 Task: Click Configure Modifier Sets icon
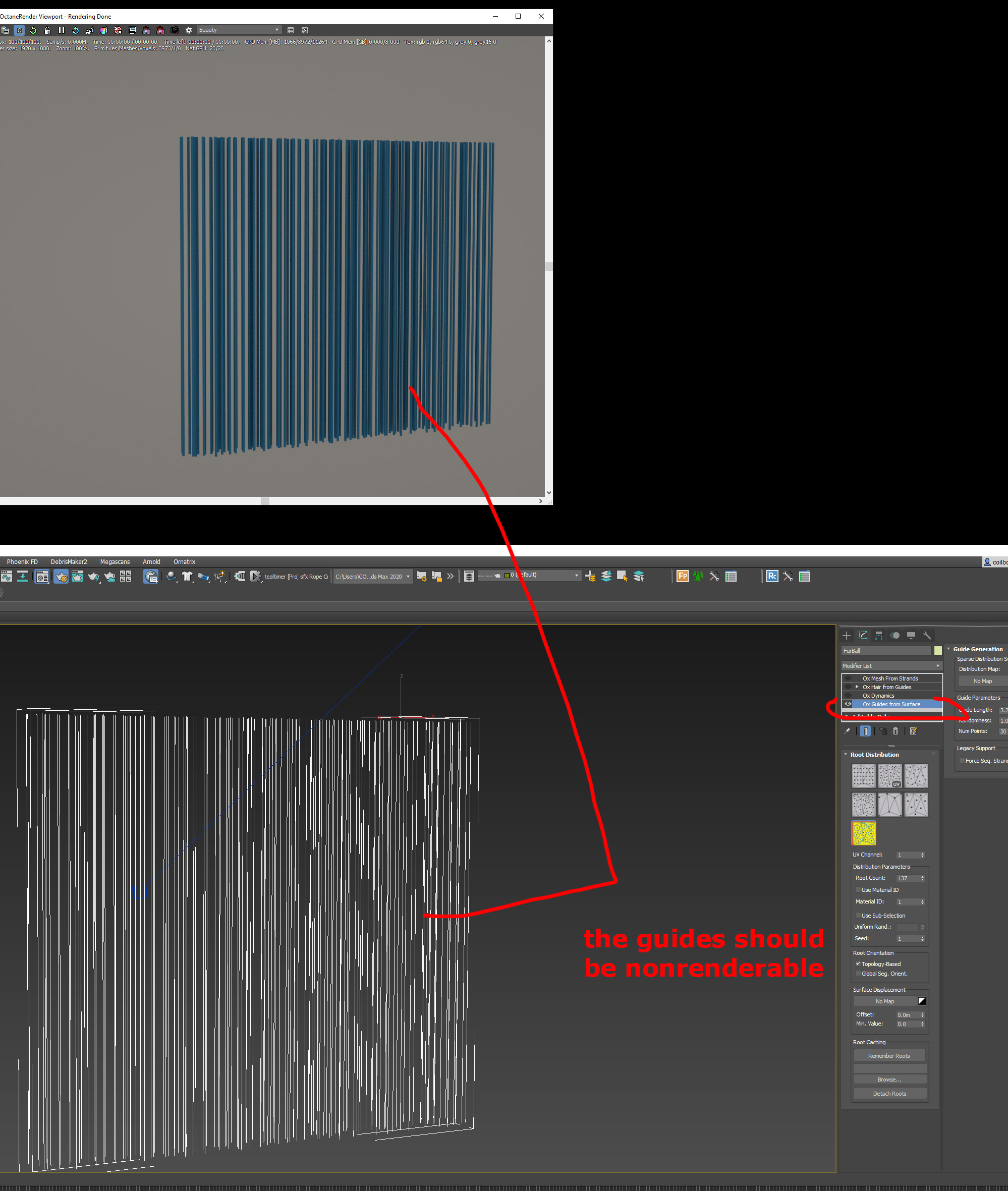913,731
